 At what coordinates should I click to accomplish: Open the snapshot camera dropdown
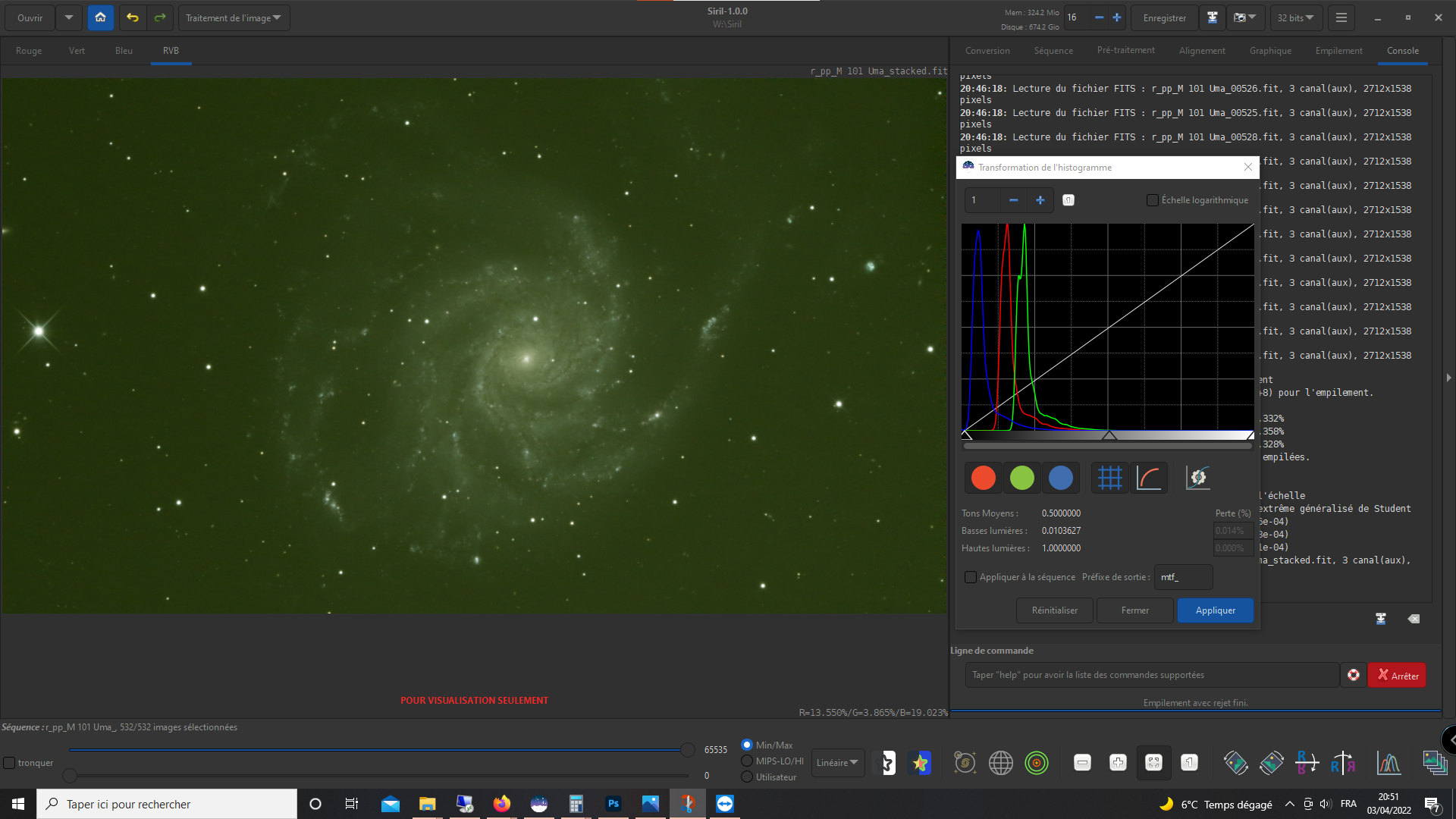pyautogui.click(x=1245, y=17)
